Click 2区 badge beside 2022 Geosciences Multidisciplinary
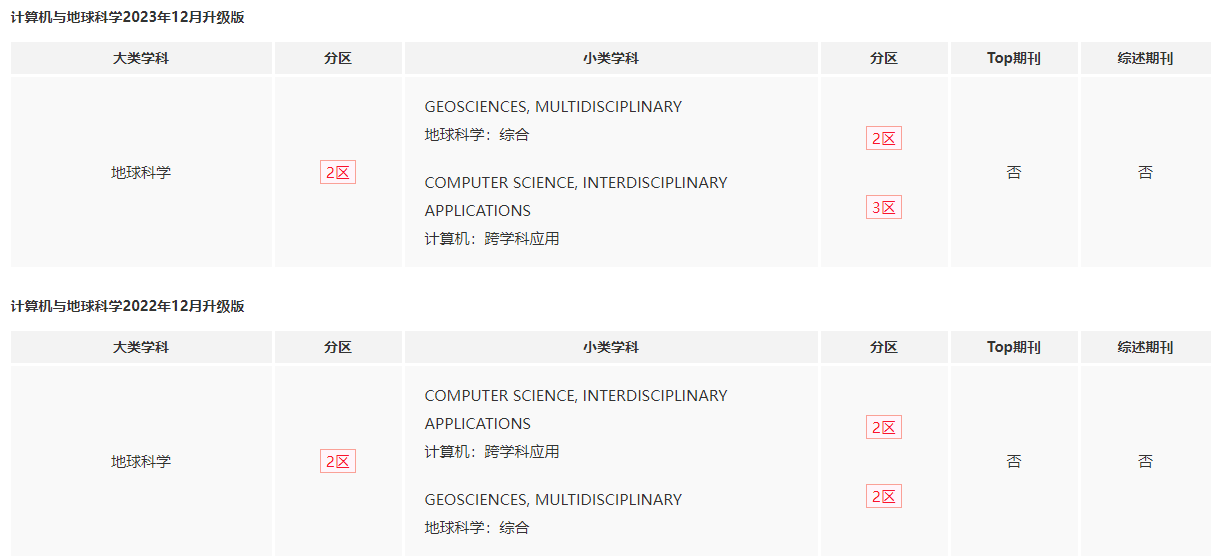Screen dimensions: 1220x557 884,496
